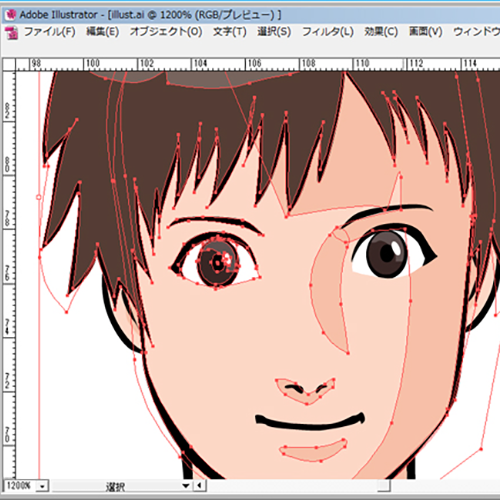Select the selected left eye pupil
500x500 pixels.
tap(218, 264)
